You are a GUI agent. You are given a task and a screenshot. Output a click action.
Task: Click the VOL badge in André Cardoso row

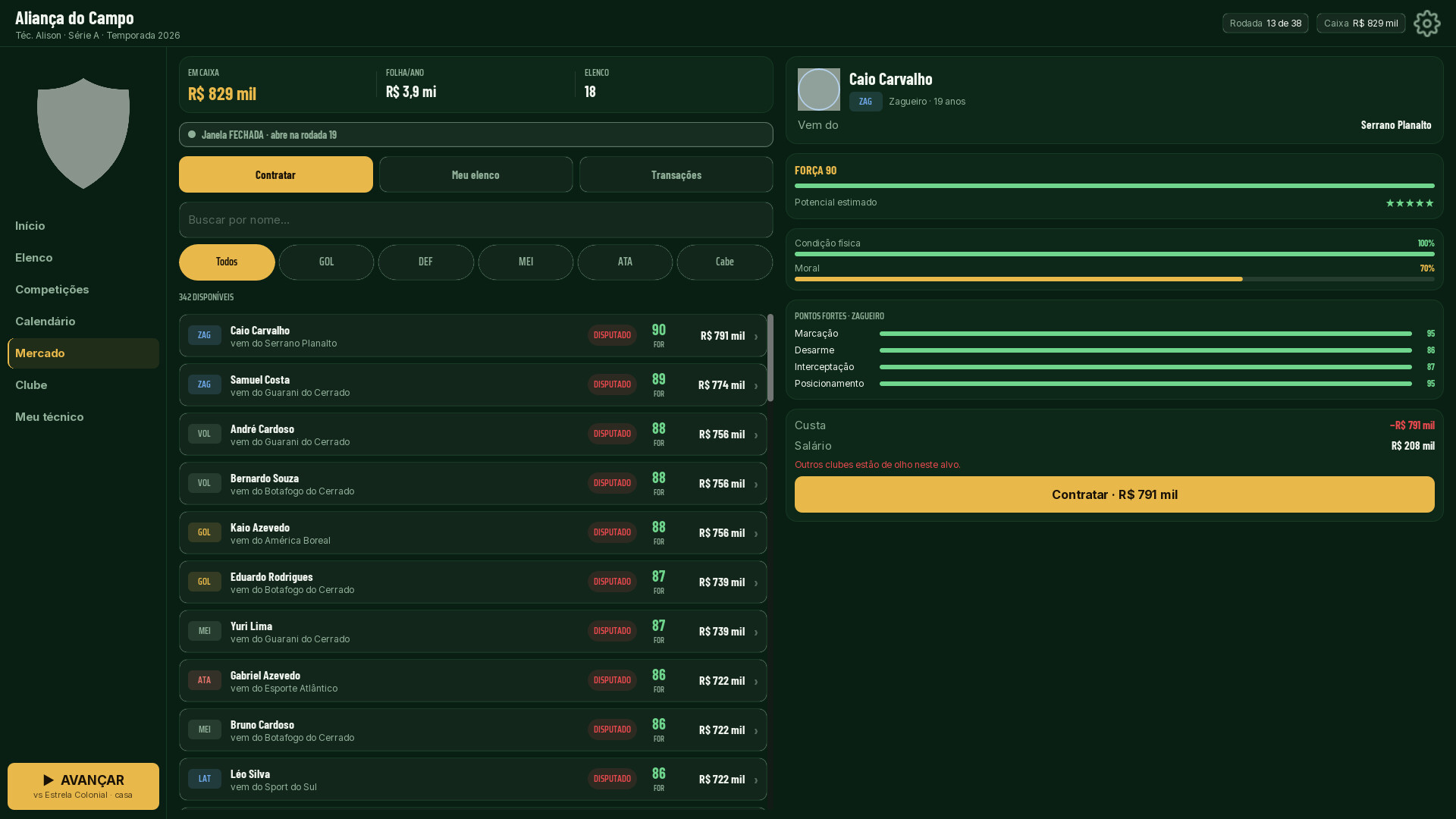(x=205, y=434)
